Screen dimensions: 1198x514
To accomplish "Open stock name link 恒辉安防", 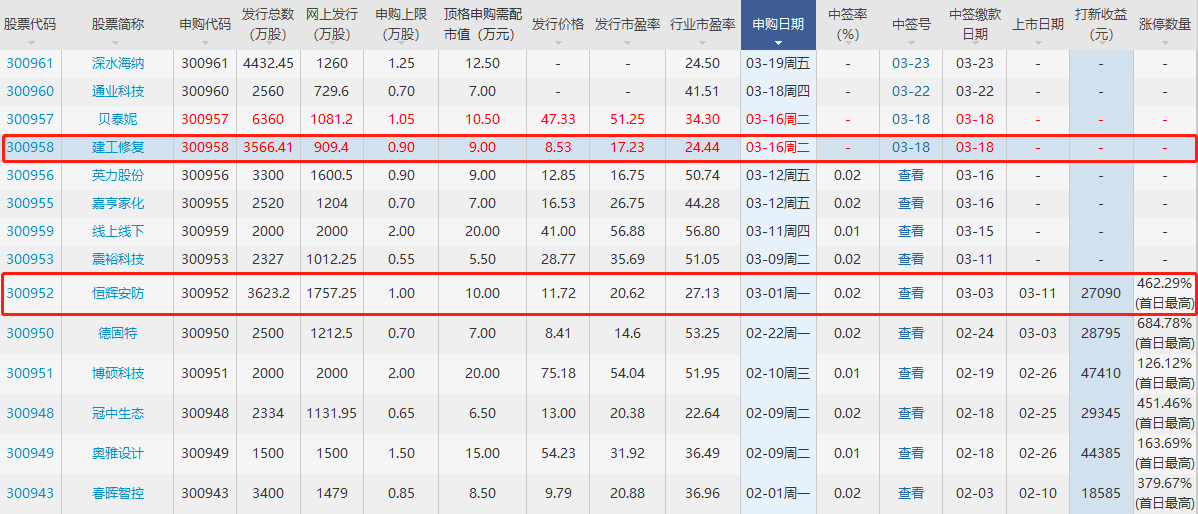I will pos(117,293).
